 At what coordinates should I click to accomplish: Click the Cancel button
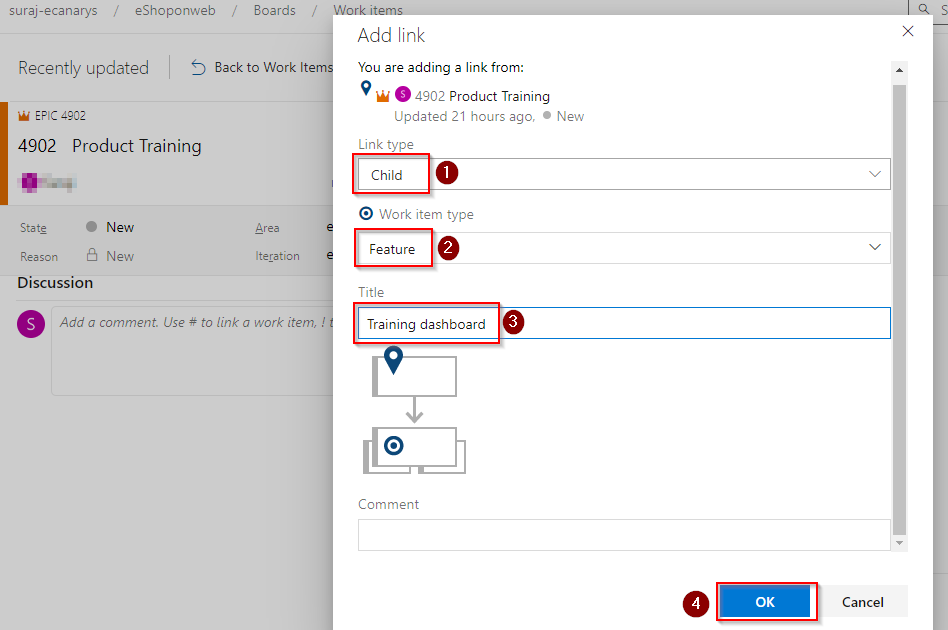pyautogui.click(x=863, y=602)
